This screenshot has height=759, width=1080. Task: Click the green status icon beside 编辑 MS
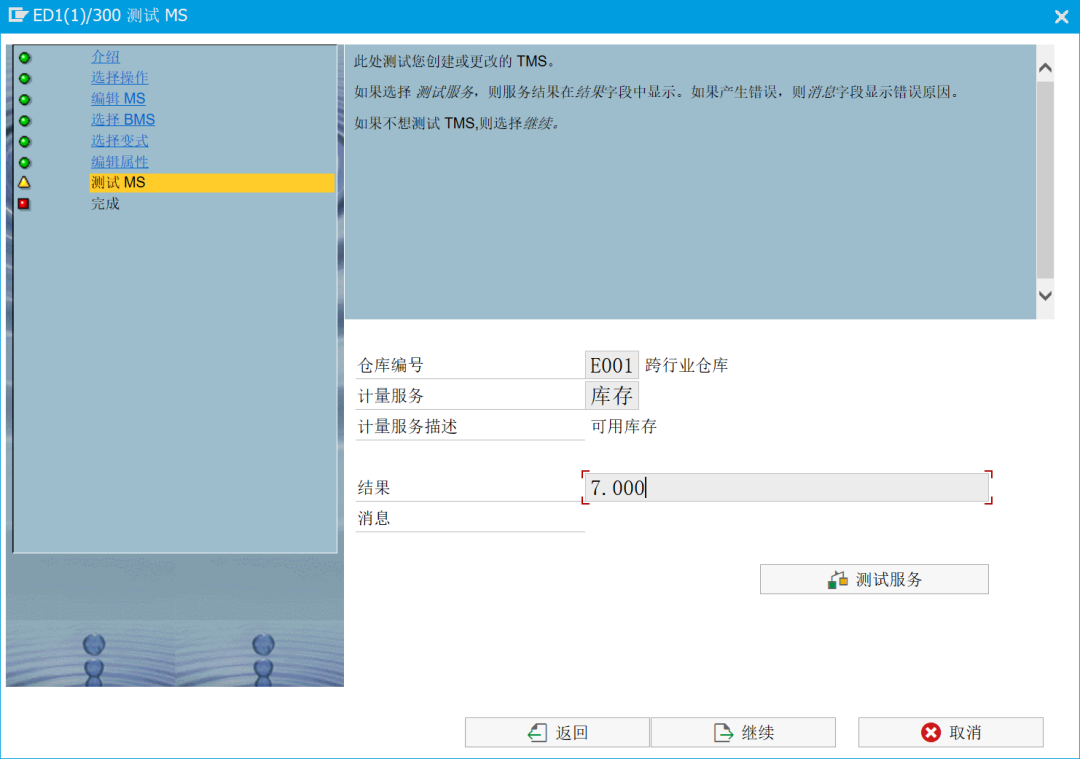[25, 100]
